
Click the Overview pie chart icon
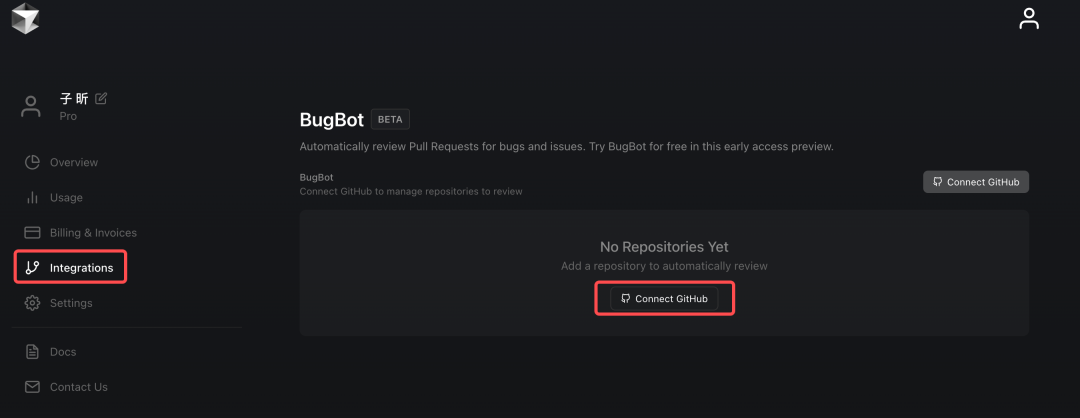point(32,162)
